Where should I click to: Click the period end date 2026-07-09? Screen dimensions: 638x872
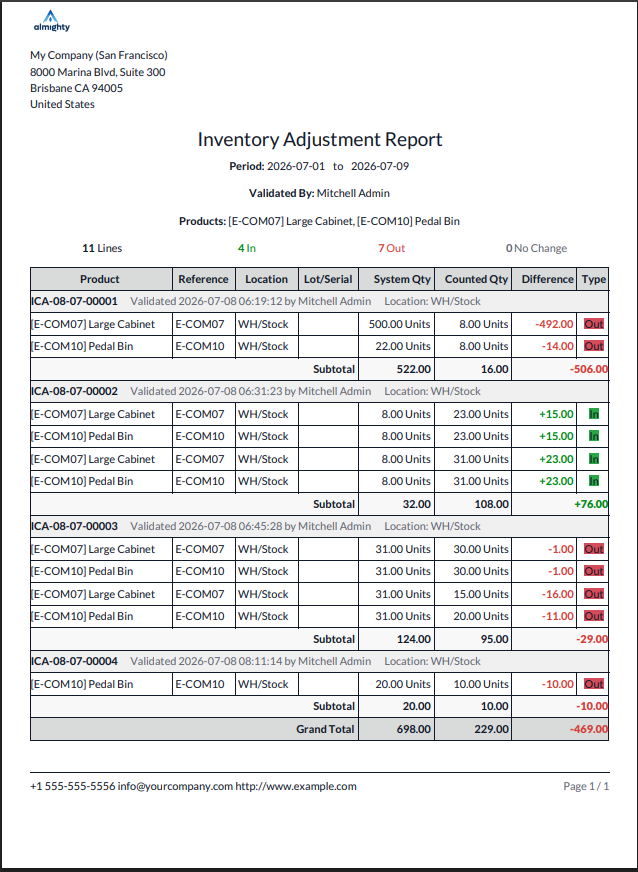click(x=380, y=166)
